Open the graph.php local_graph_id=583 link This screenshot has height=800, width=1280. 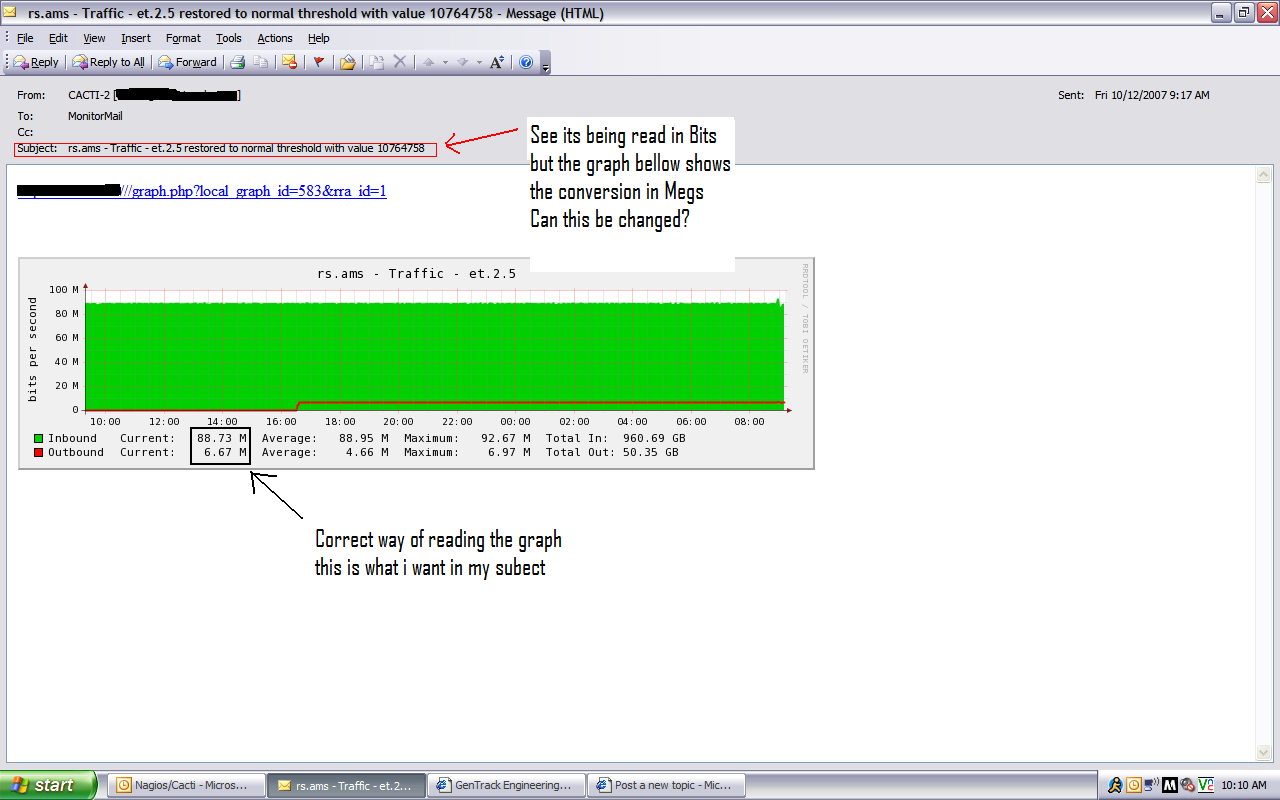click(x=202, y=191)
